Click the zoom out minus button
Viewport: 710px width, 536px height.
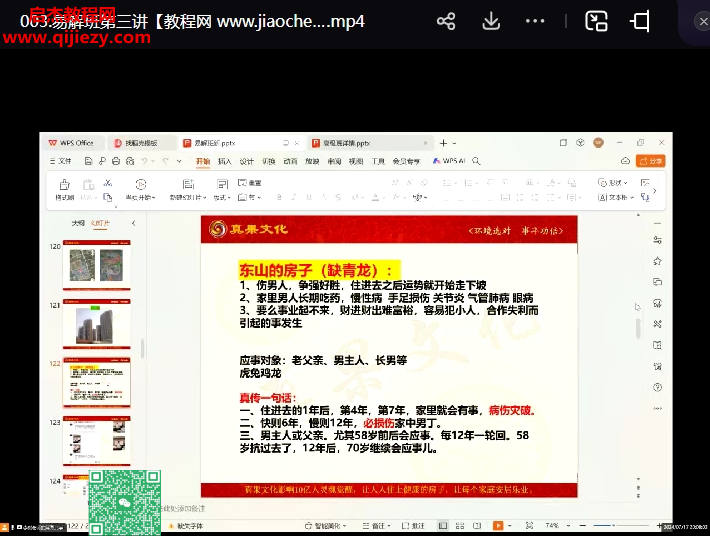(583, 526)
